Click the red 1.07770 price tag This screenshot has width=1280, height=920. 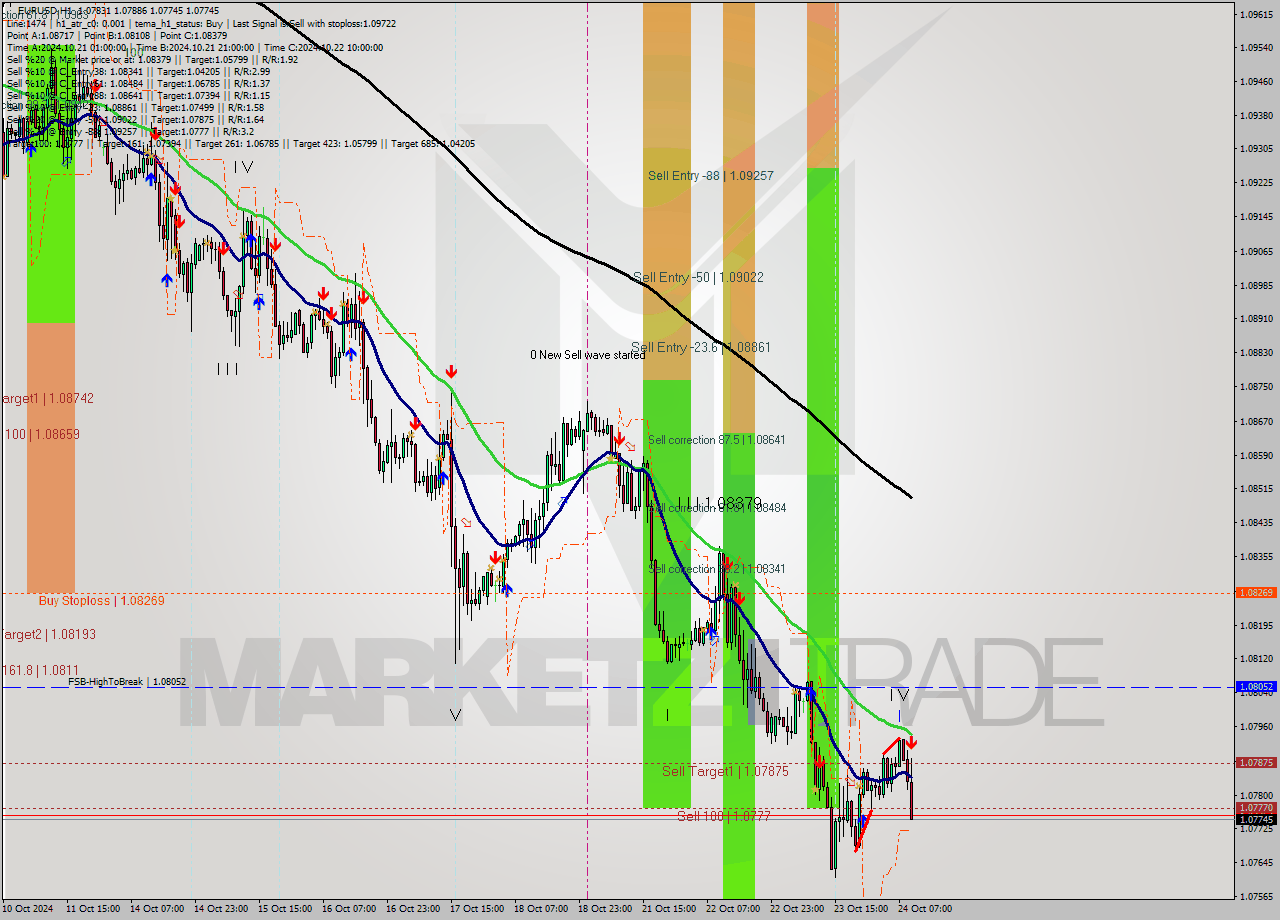(x=1256, y=807)
